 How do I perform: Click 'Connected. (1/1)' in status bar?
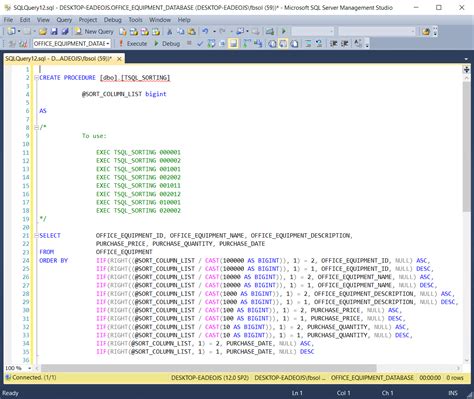[x=34, y=377]
